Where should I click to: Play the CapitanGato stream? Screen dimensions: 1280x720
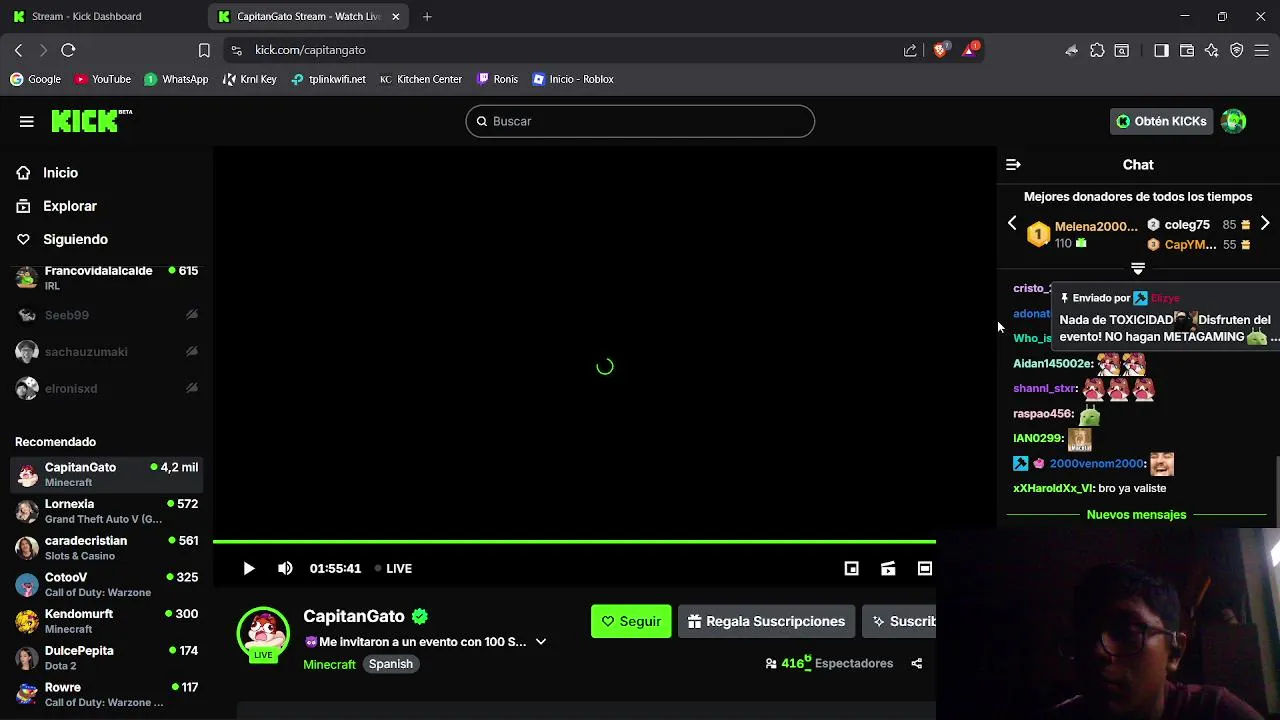click(x=249, y=568)
